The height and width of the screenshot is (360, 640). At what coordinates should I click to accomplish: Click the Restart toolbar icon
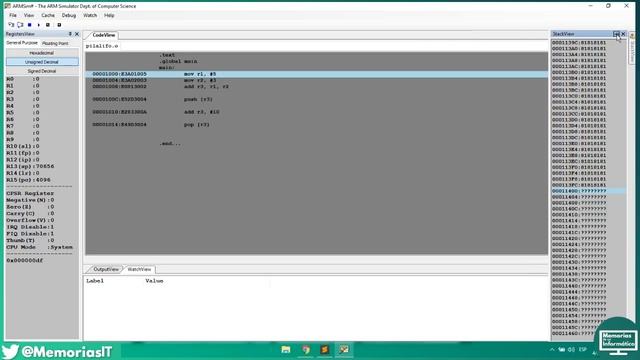click(x=48, y=25)
